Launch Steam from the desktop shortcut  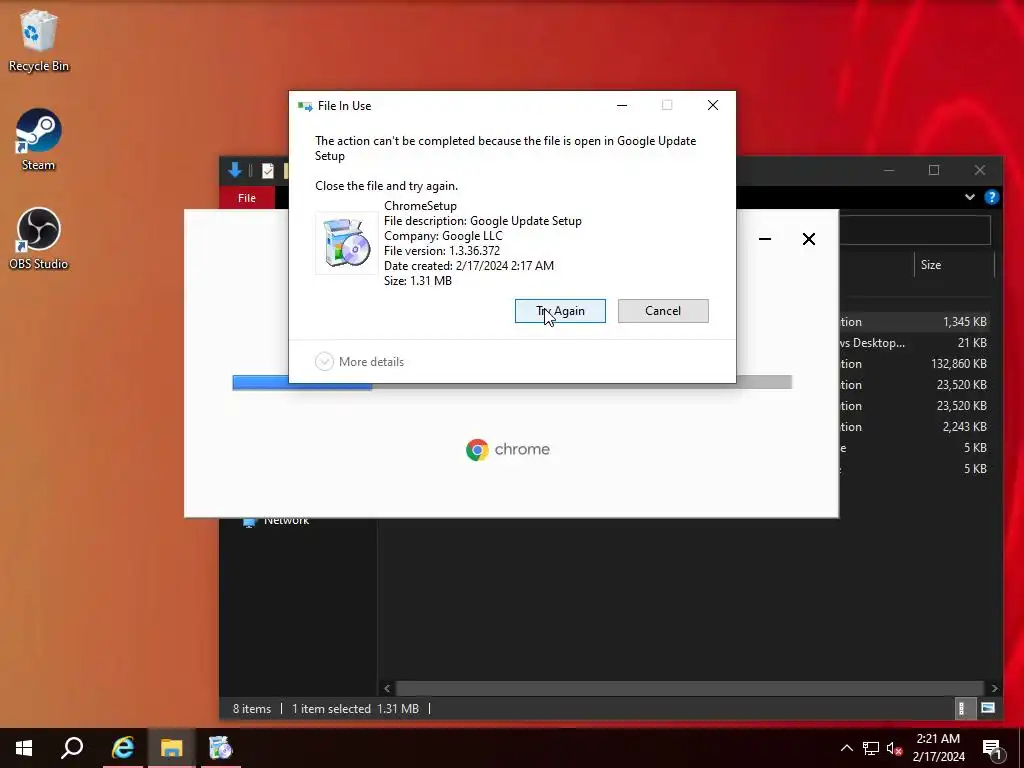[x=39, y=140]
